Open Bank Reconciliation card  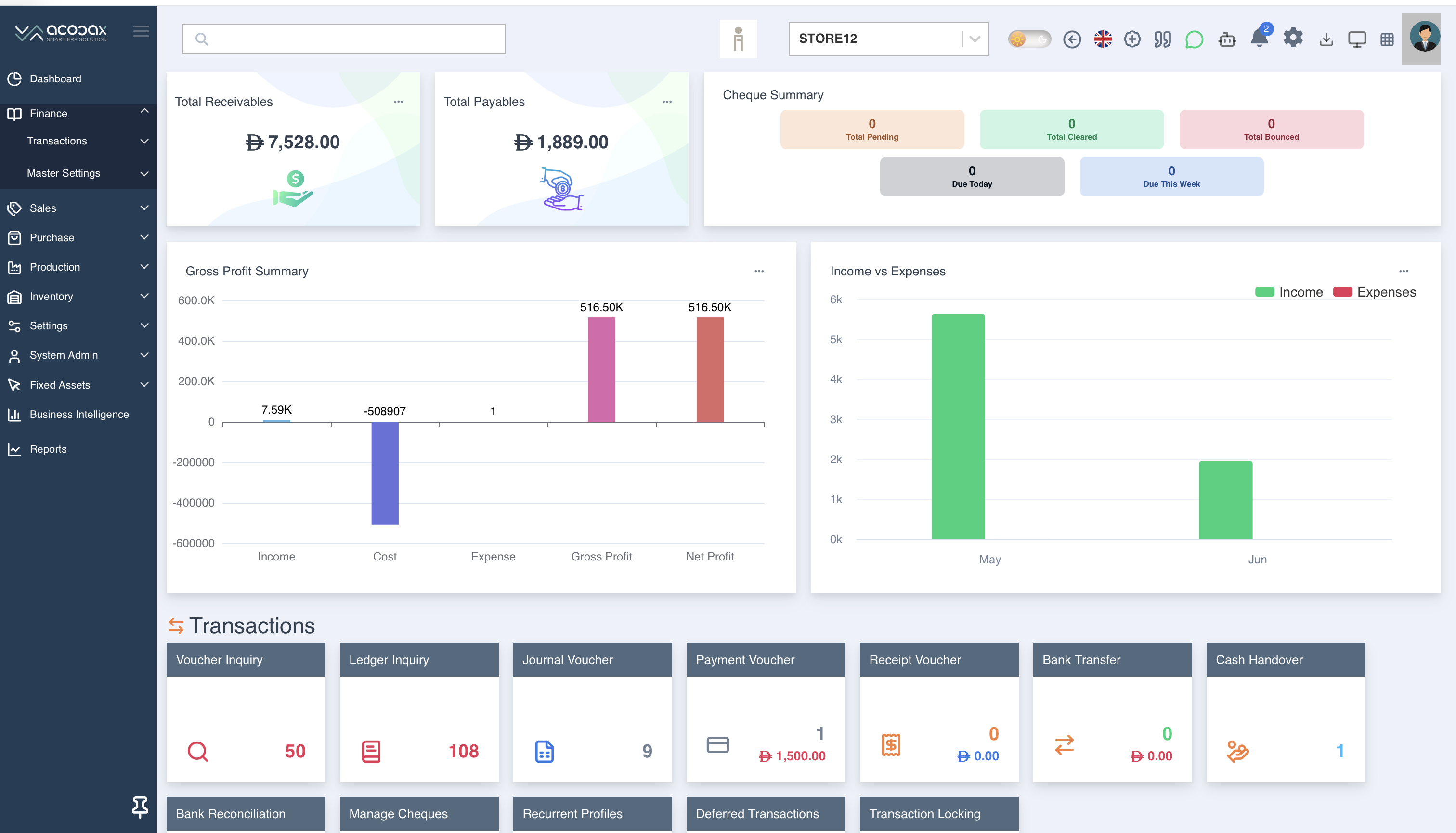[246, 814]
